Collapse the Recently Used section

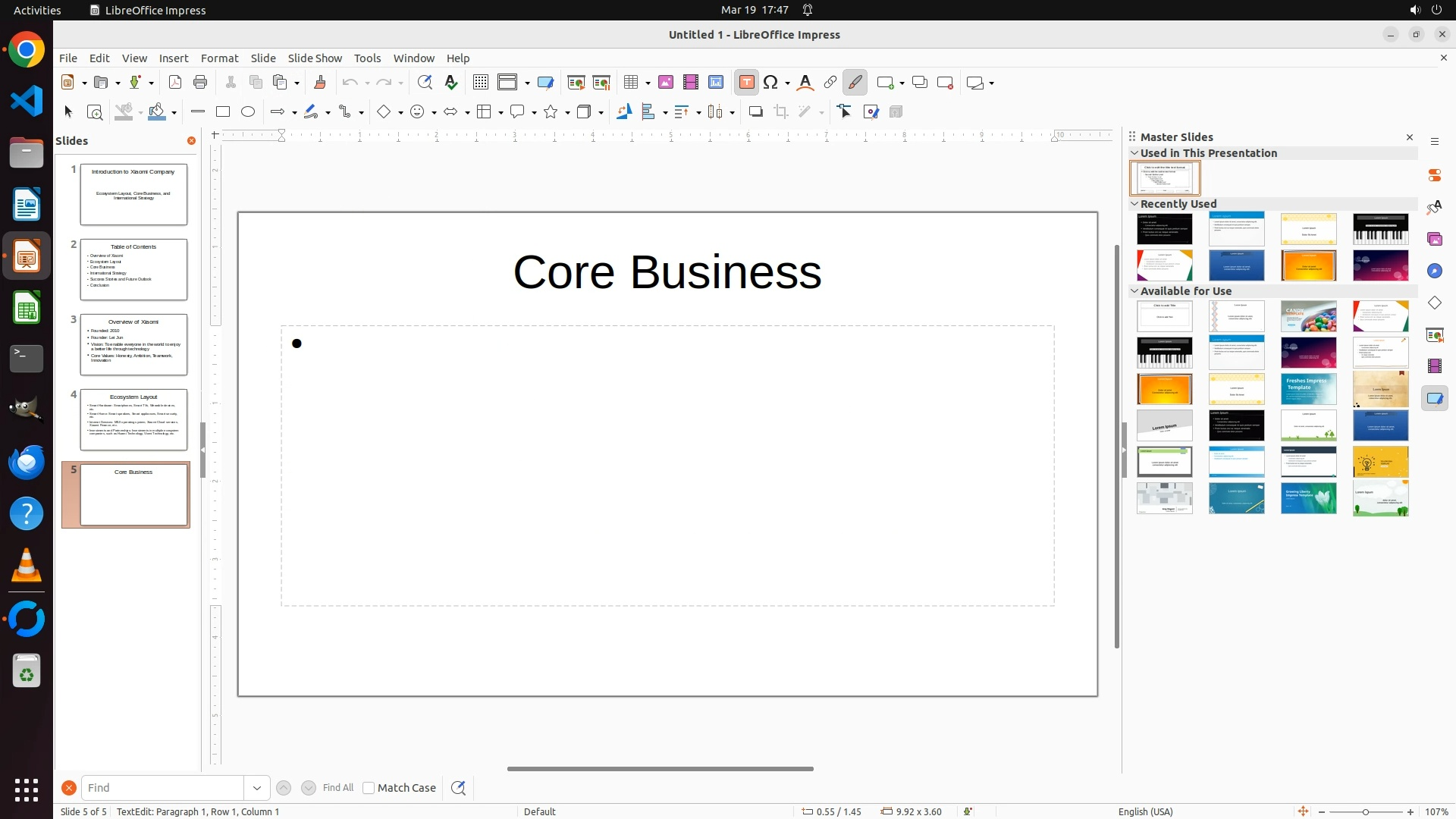[1134, 204]
